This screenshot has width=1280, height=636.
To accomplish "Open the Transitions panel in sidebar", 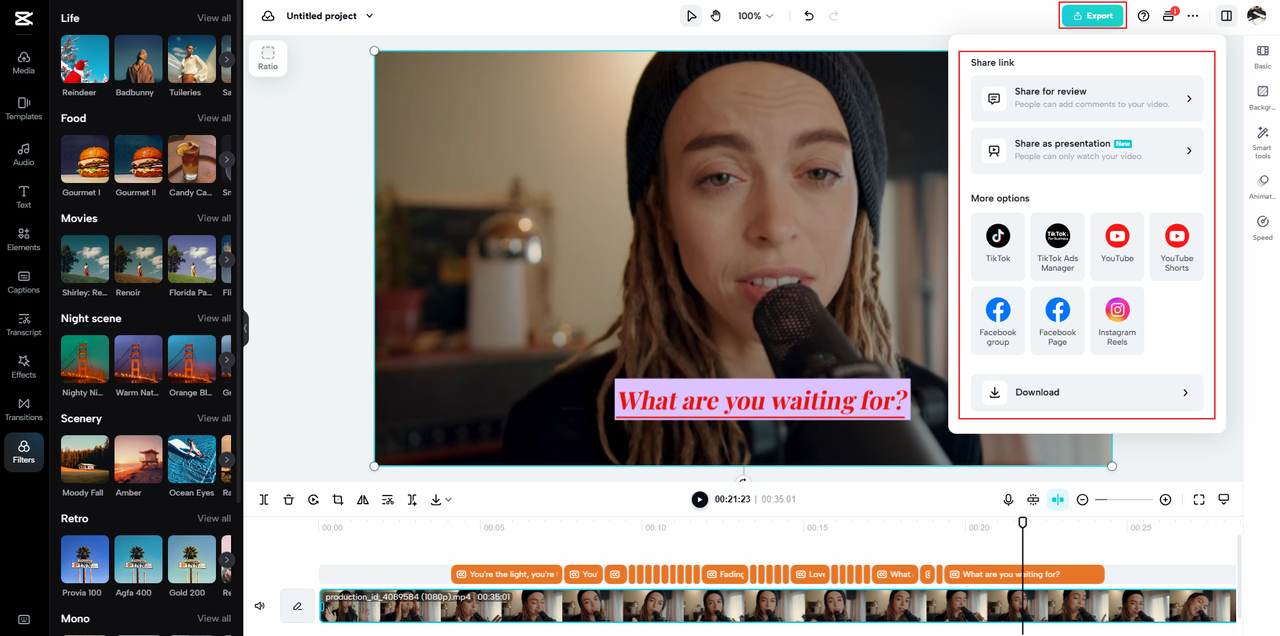I will coord(24,408).
